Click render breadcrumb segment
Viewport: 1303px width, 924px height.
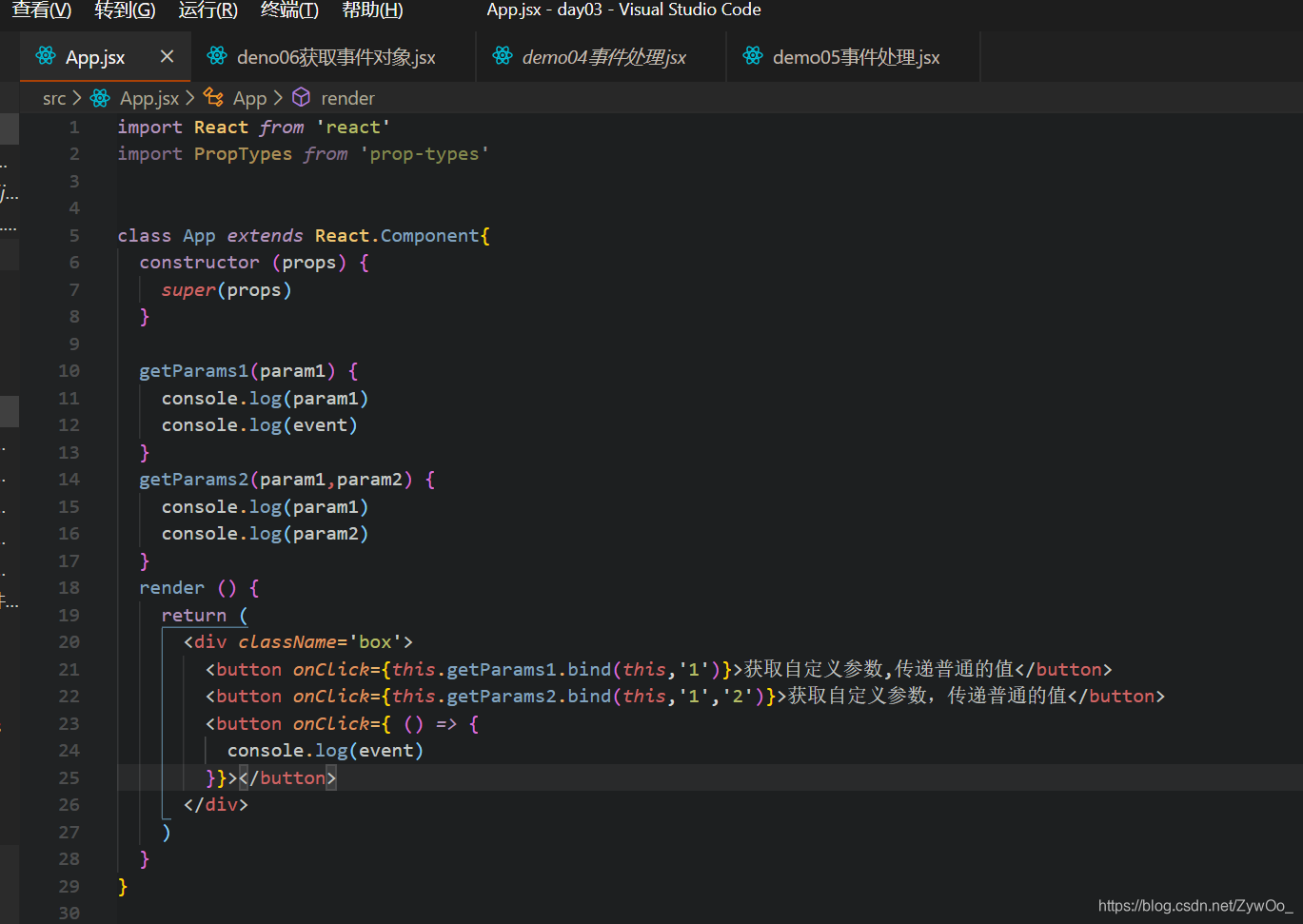[347, 98]
